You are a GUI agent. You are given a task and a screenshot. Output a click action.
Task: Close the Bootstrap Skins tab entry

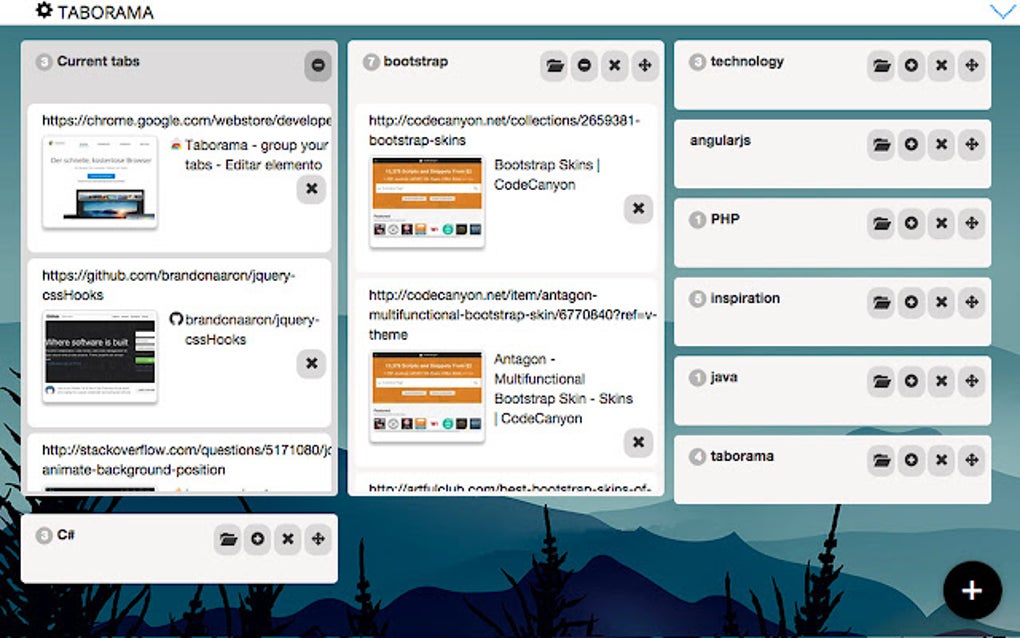637,209
